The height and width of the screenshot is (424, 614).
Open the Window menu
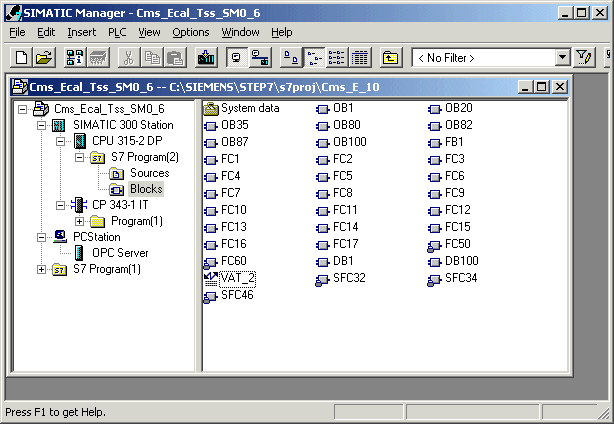(x=240, y=32)
